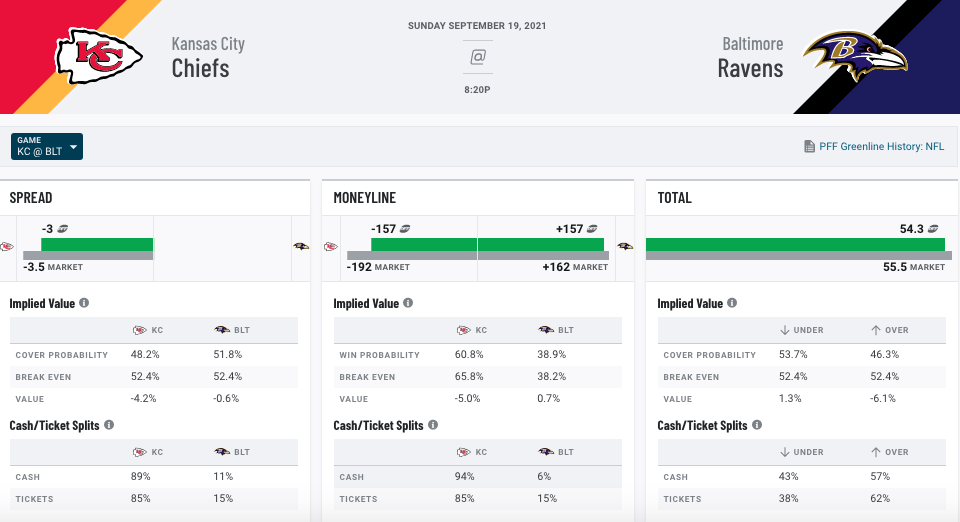Click down arrow beside UNDER in Total Implied Value
Image resolution: width=960 pixels, height=522 pixels.
pyautogui.click(x=784, y=330)
